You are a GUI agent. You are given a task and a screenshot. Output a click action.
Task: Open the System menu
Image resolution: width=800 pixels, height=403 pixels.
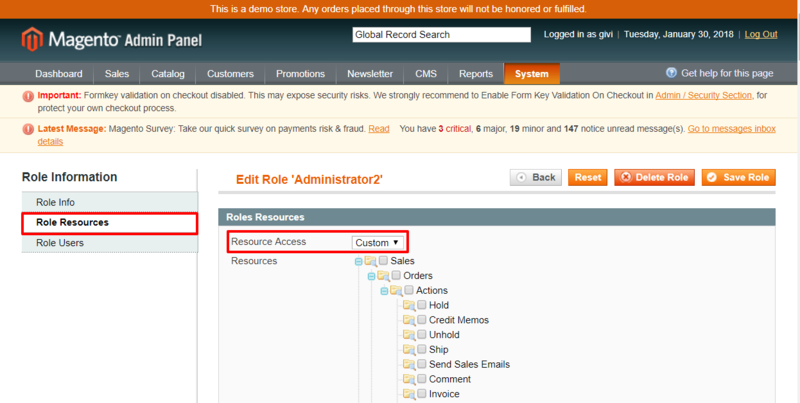(532, 74)
